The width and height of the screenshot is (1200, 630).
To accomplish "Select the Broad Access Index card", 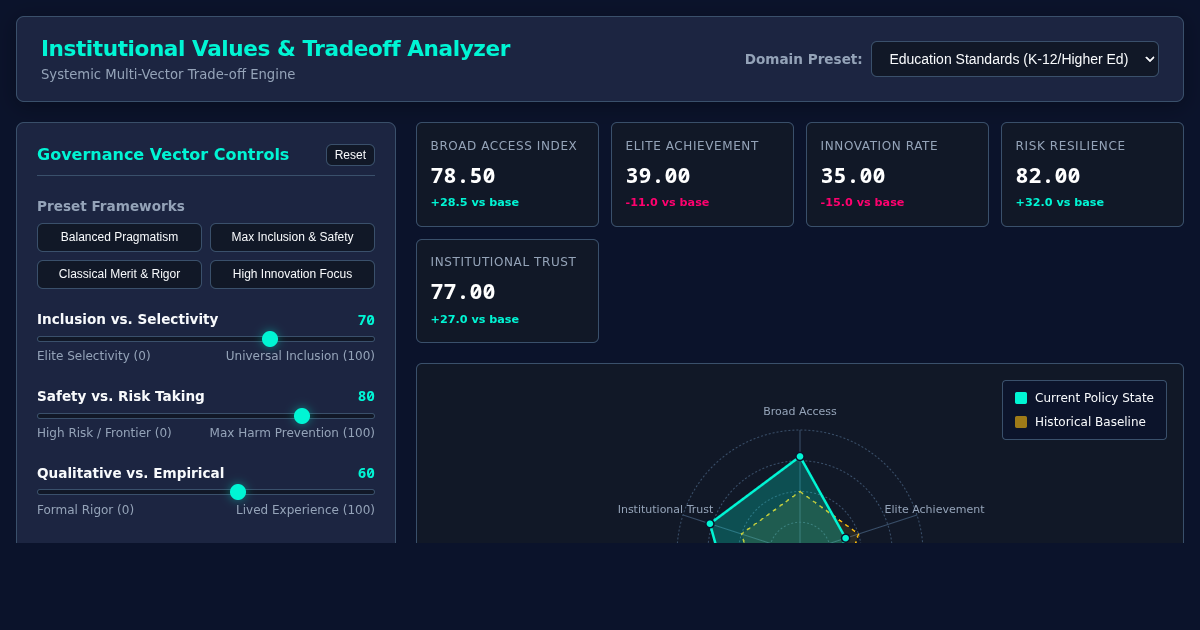I will coord(507,175).
